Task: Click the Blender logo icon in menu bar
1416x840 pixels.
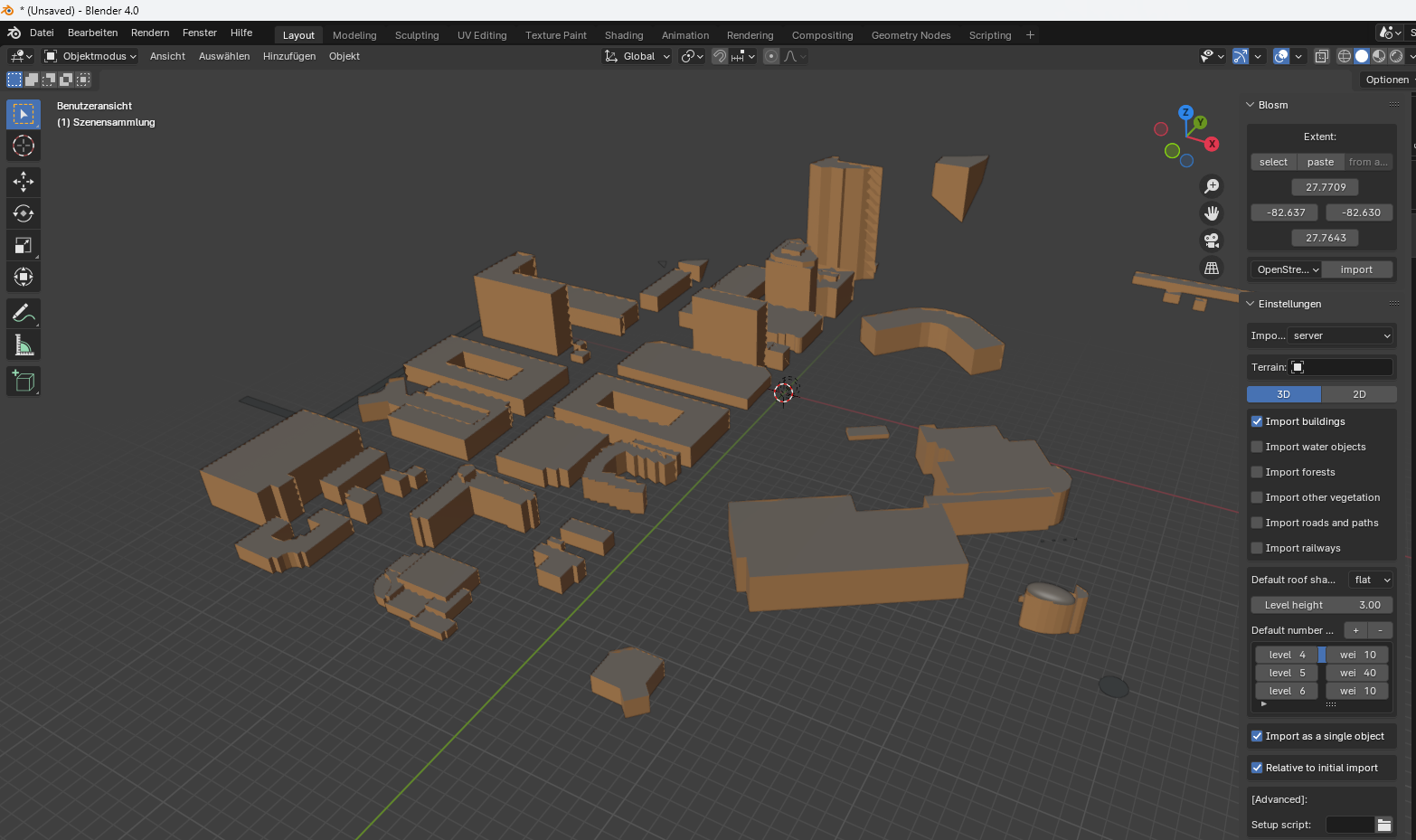Action: [14, 33]
